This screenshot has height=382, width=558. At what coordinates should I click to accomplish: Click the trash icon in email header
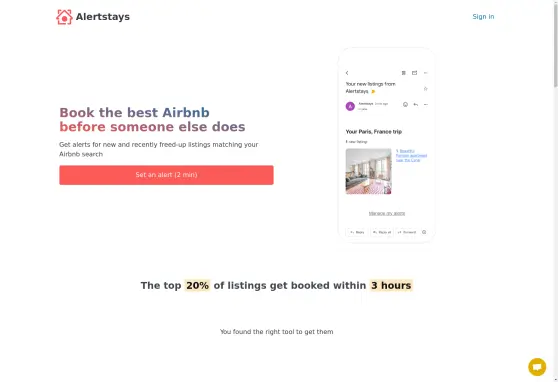pyautogui.click(x=404, y=73)
